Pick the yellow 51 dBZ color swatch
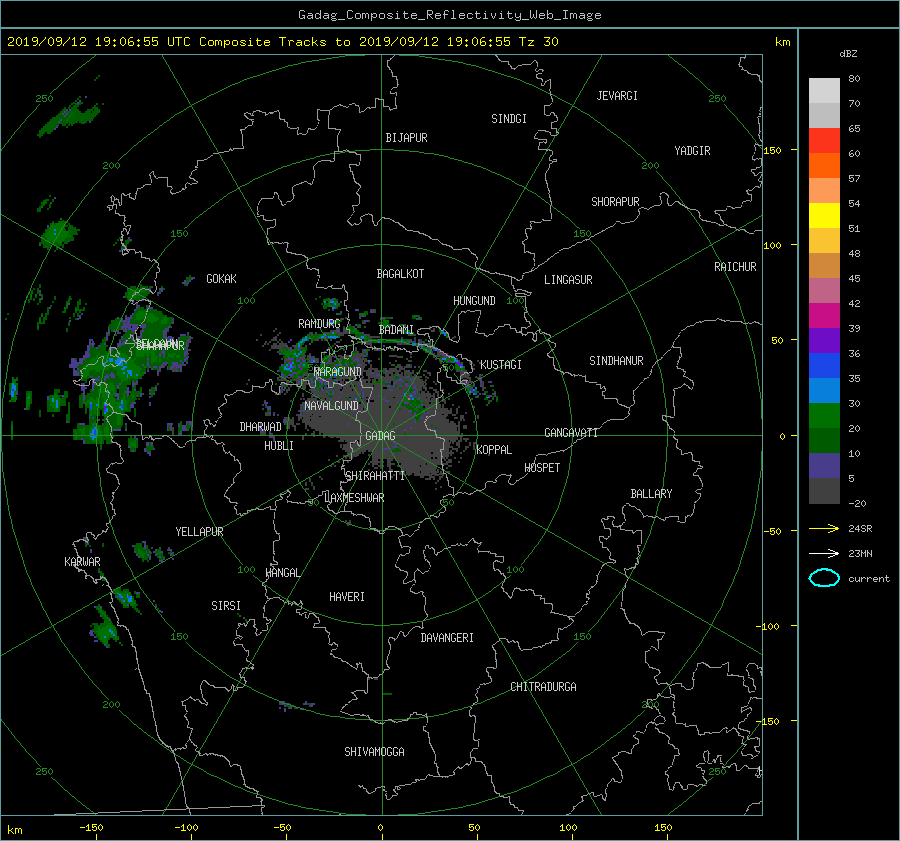 coord(824,215)
